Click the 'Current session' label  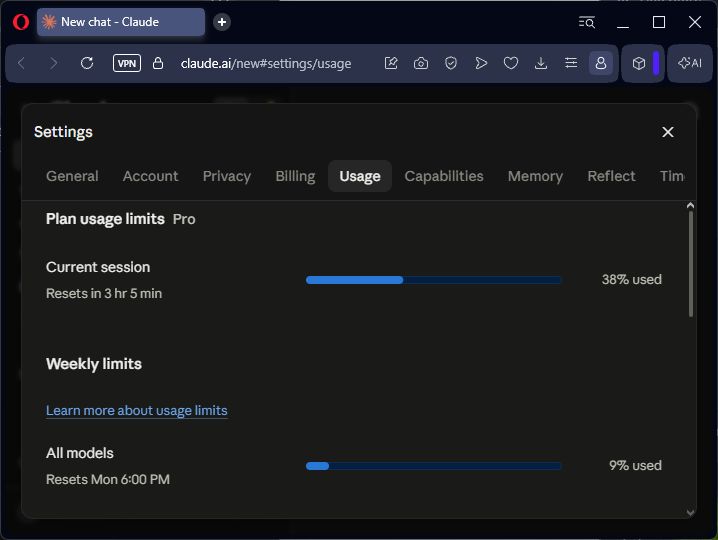(98, 267)
